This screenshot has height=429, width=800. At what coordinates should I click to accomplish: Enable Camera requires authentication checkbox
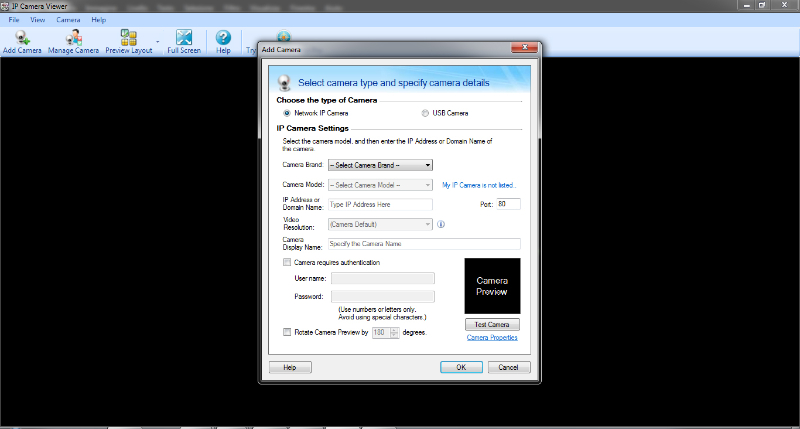(287, 262)
